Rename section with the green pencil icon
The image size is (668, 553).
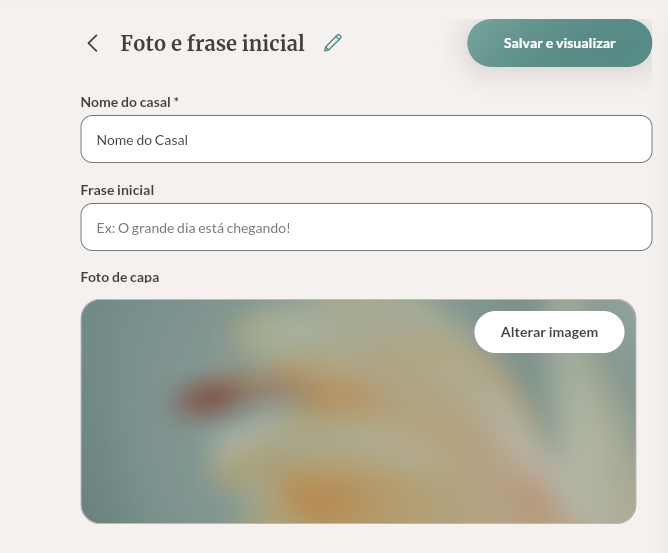point(333,43)
